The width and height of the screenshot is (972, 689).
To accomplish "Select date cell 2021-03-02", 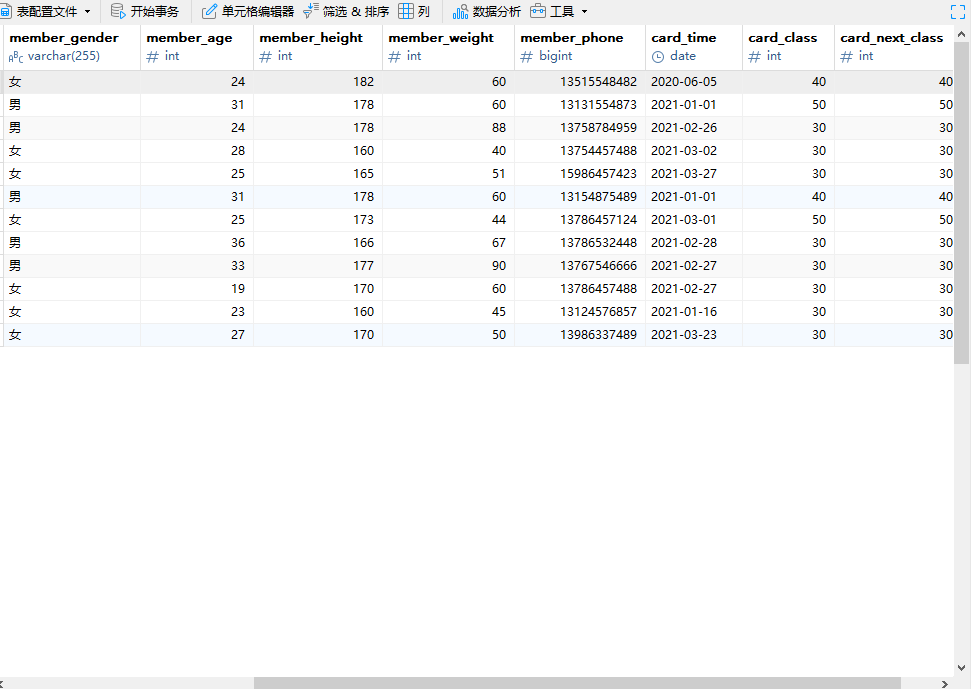I will pos(694,151).
